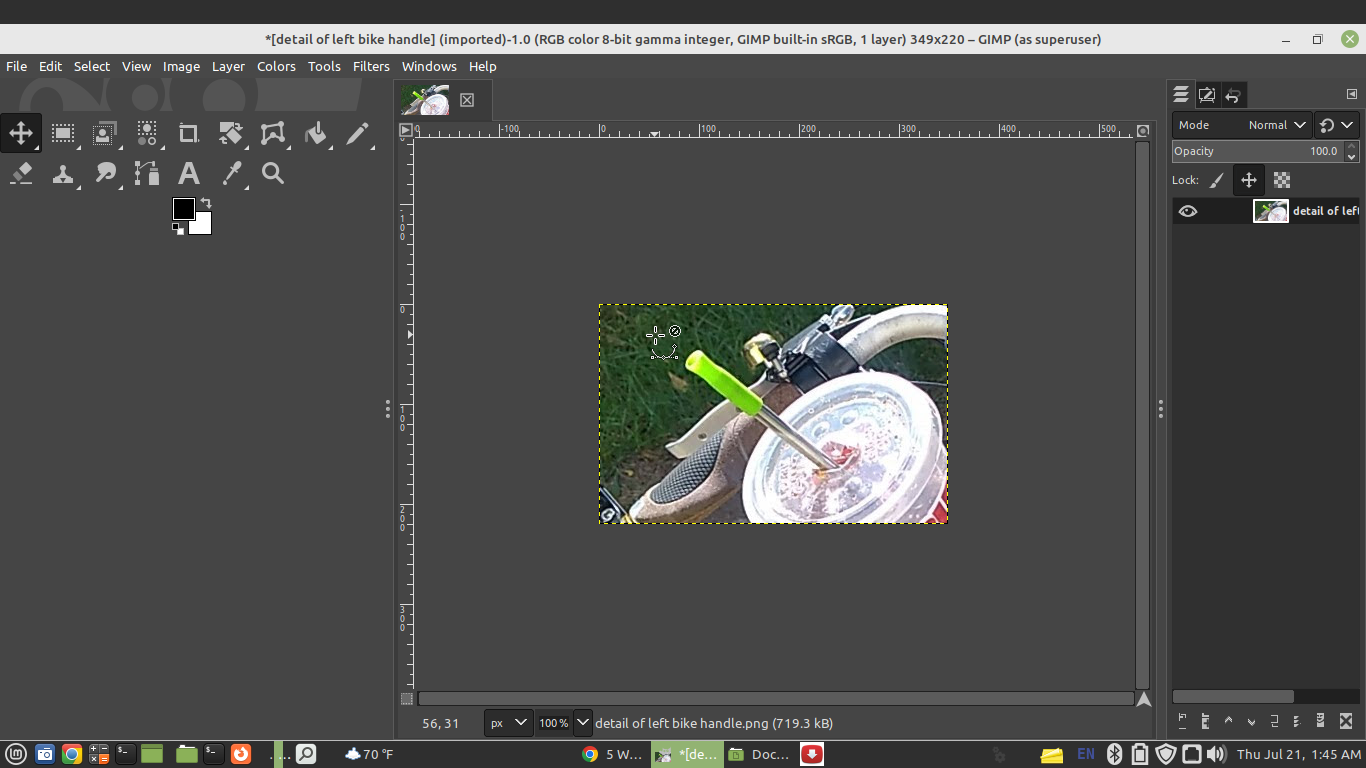Click the black foreground color swatch
The height and width of the screenshot is (768, 1366).
point(183,208)
